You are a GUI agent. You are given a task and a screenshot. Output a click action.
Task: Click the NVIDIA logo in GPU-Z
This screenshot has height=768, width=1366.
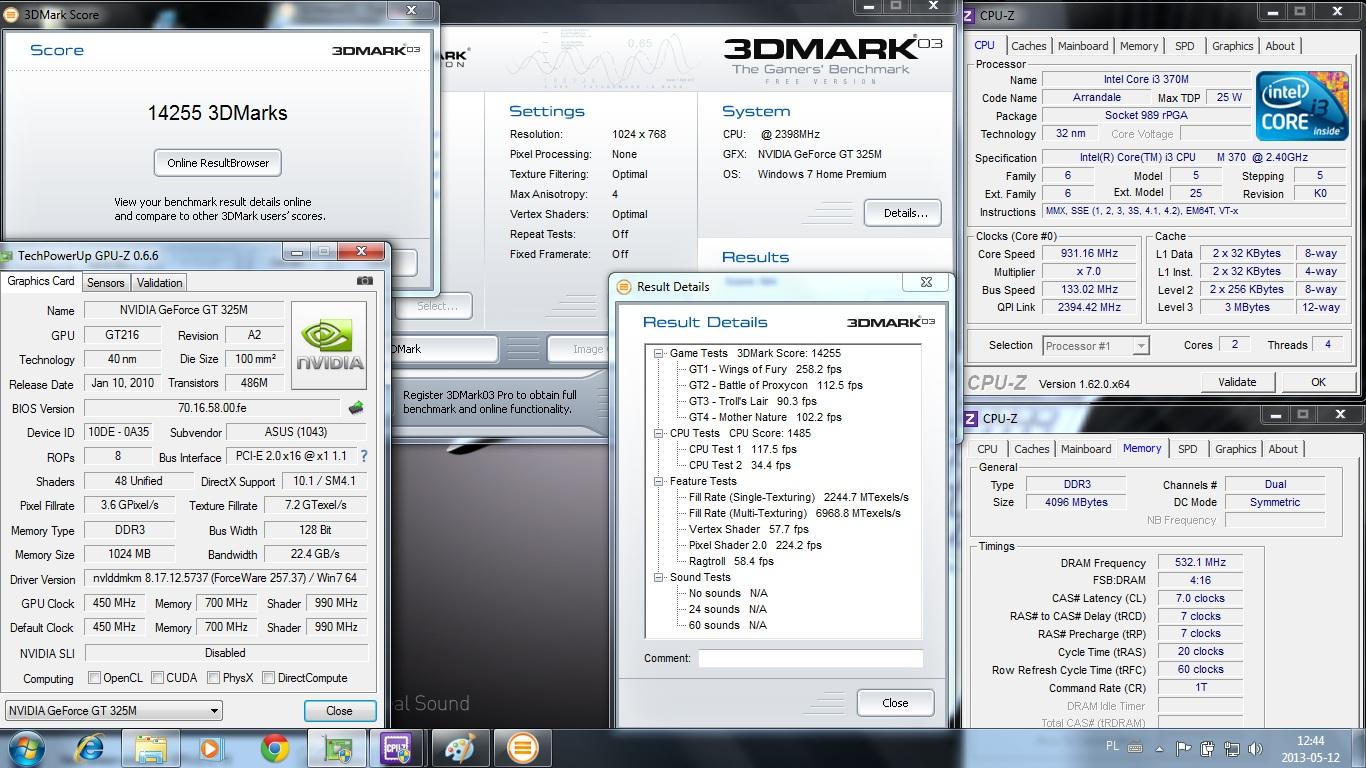(328, 345)
